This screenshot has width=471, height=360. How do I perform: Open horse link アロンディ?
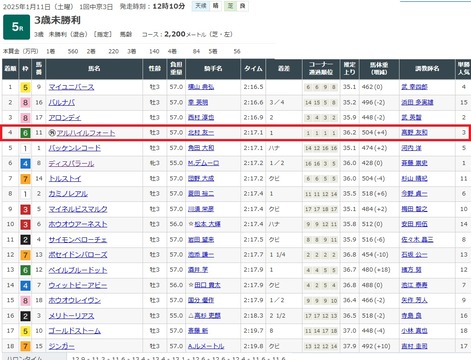pyautogui.click(x=65, y=118)
